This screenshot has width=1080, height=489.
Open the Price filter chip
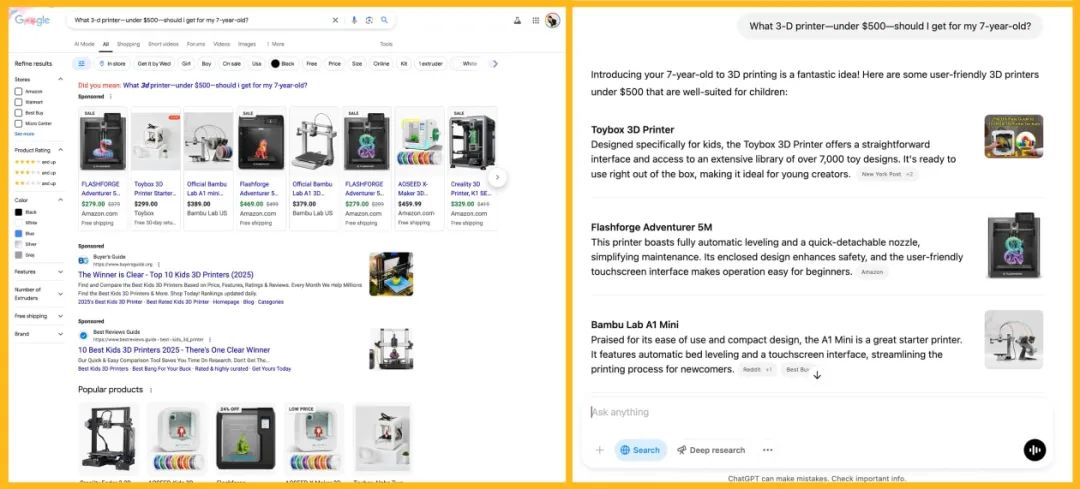click(334, 63)
